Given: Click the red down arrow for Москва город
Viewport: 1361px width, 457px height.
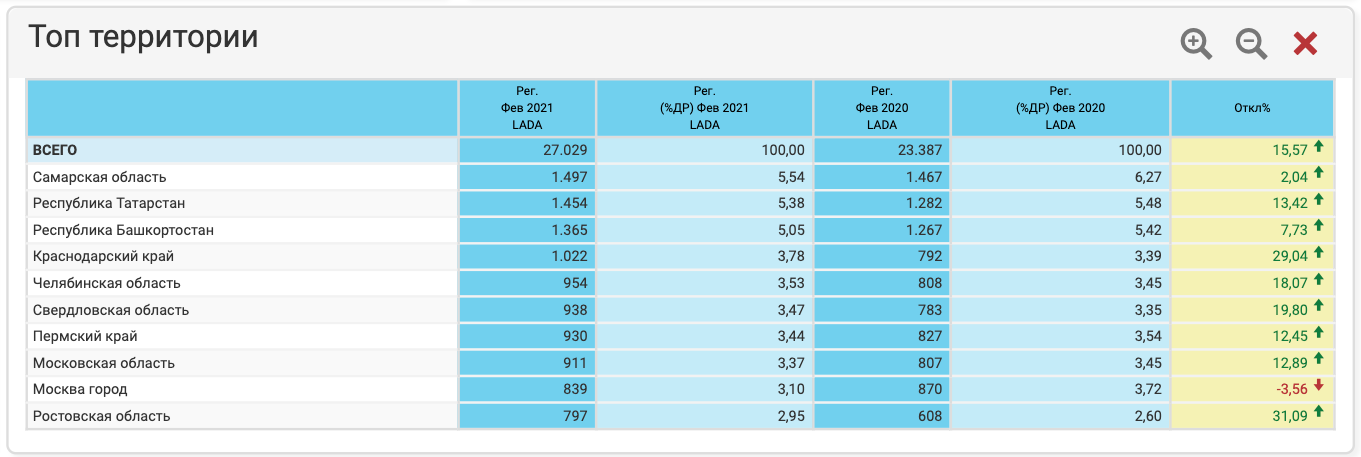Looking at the screenshot, I should [1318, 386].
